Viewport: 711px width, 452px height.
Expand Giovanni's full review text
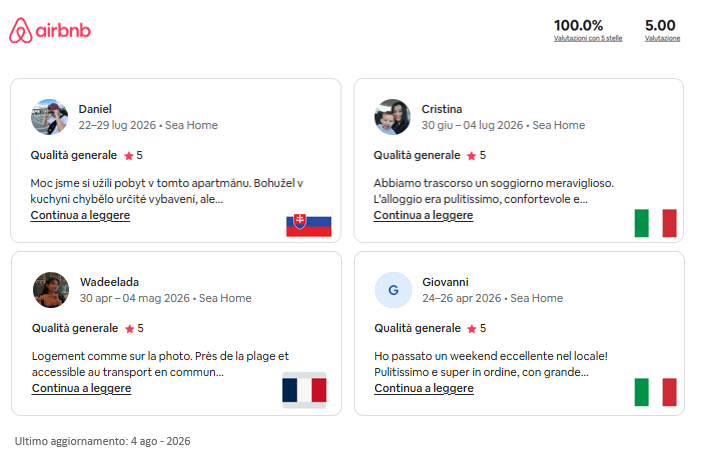pos(424,389)
